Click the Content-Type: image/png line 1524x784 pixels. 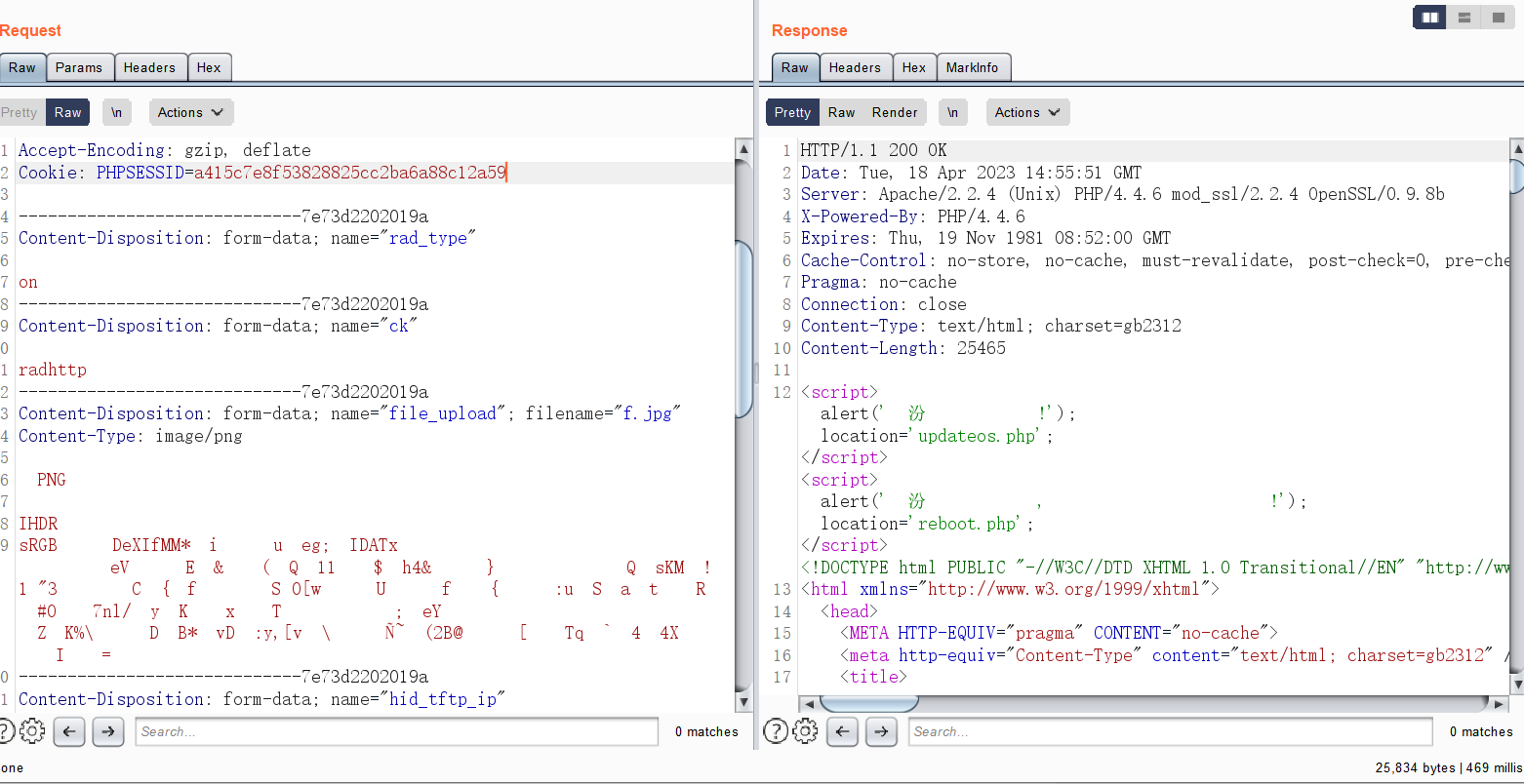(130, 436)
